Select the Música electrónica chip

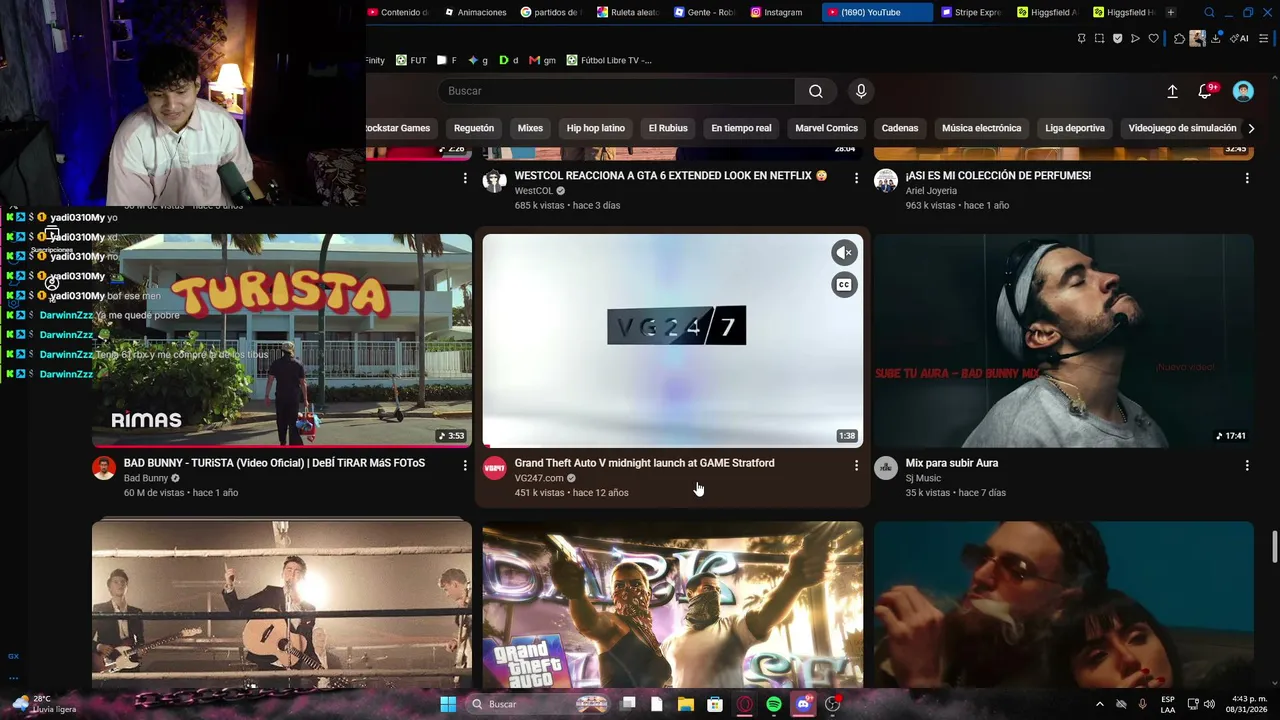pos(981,128)
